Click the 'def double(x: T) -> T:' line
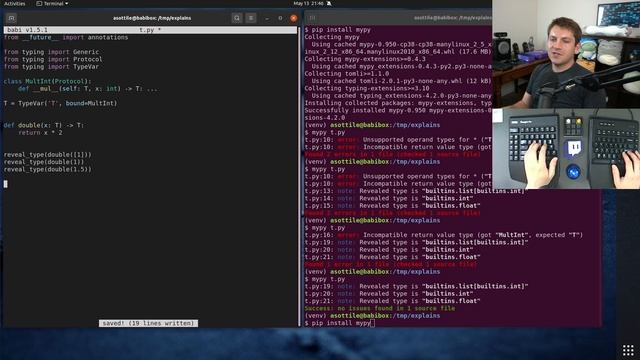Image resolution: width=640 pixels, height=360 pixels. 44,125
